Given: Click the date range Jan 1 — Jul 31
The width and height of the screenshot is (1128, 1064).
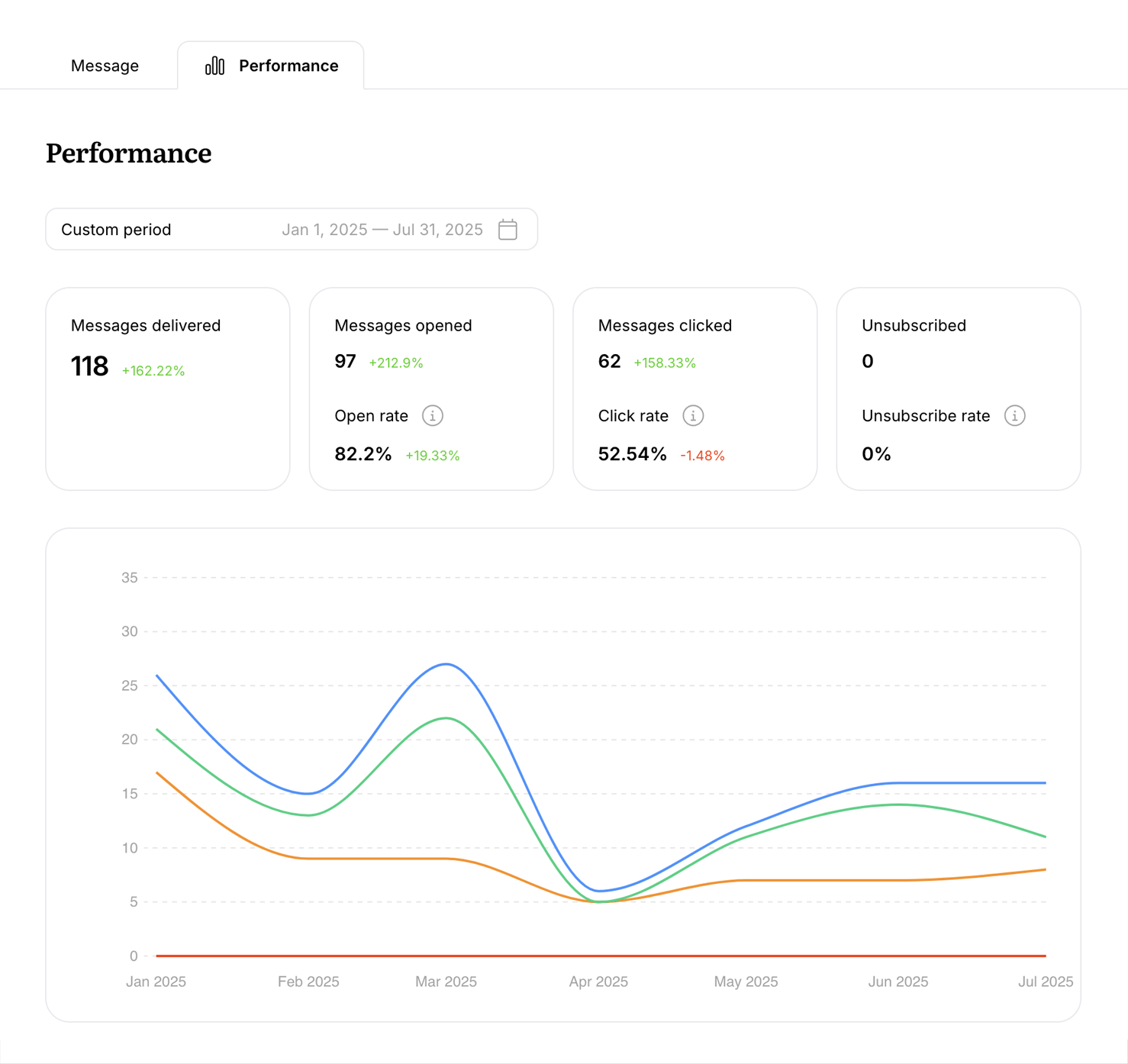Looking at the screenshot, I should click(x=382, y=229).
